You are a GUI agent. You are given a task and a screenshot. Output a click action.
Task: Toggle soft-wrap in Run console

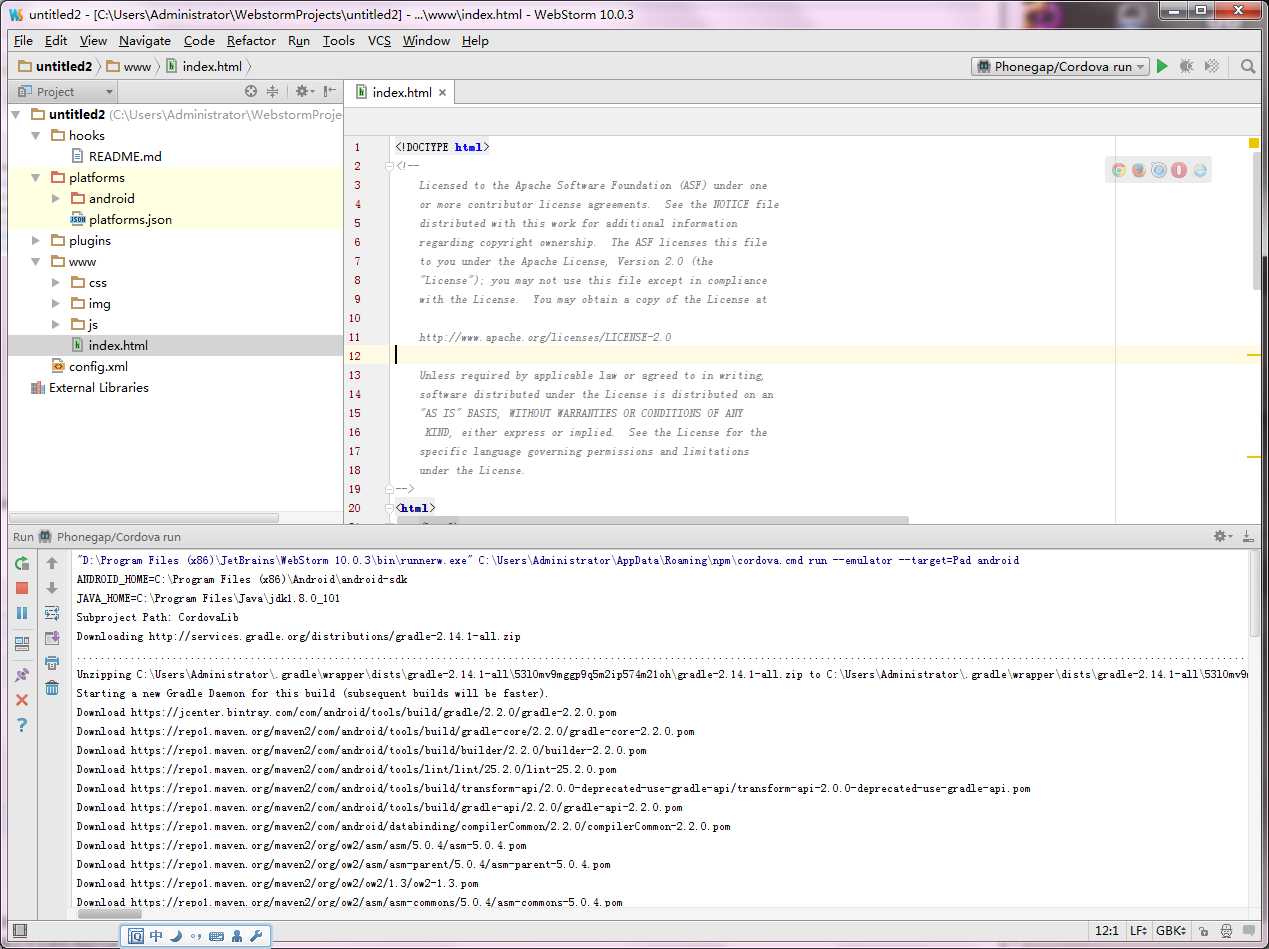click(x=52, y=613)
